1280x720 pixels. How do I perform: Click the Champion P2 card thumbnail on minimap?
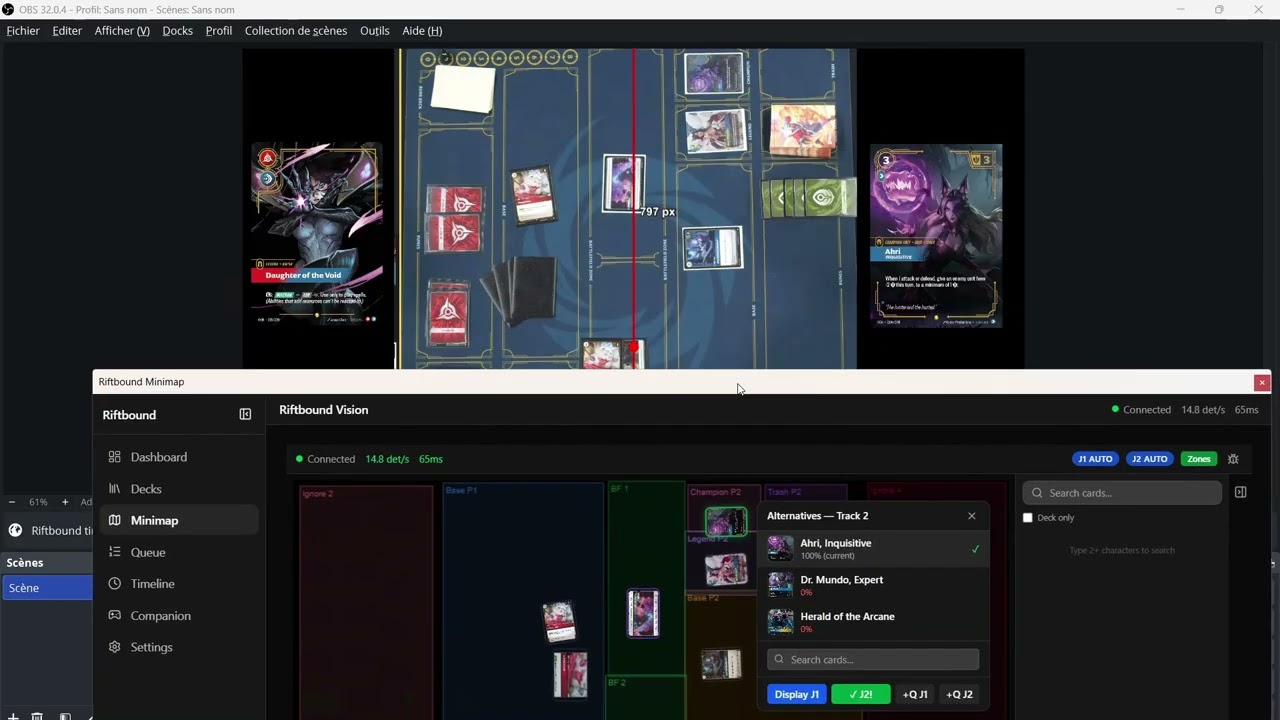click(726, 521)
